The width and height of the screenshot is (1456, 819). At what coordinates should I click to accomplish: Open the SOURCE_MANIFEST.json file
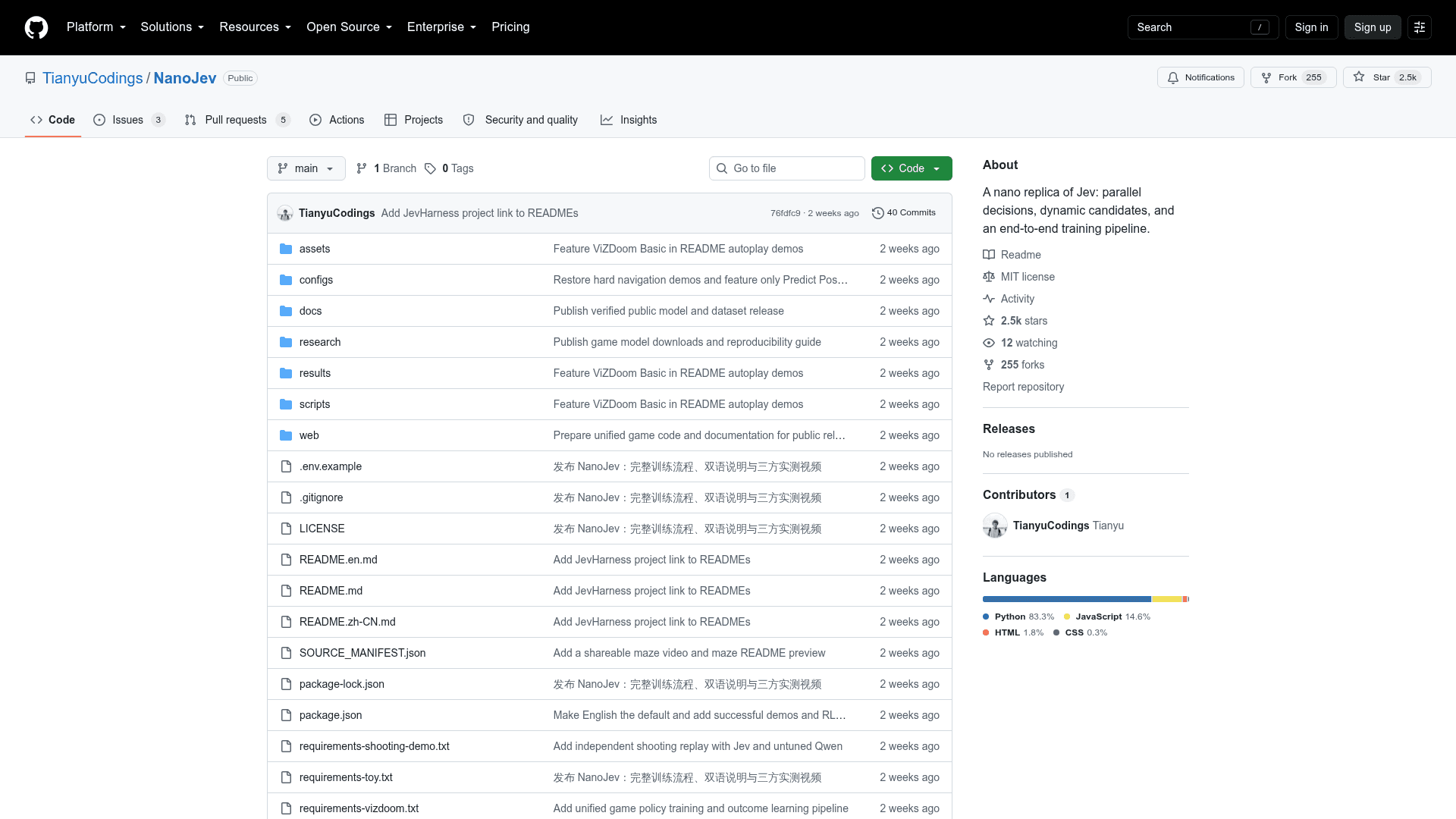pyautogui.click(x=362, y=653)
